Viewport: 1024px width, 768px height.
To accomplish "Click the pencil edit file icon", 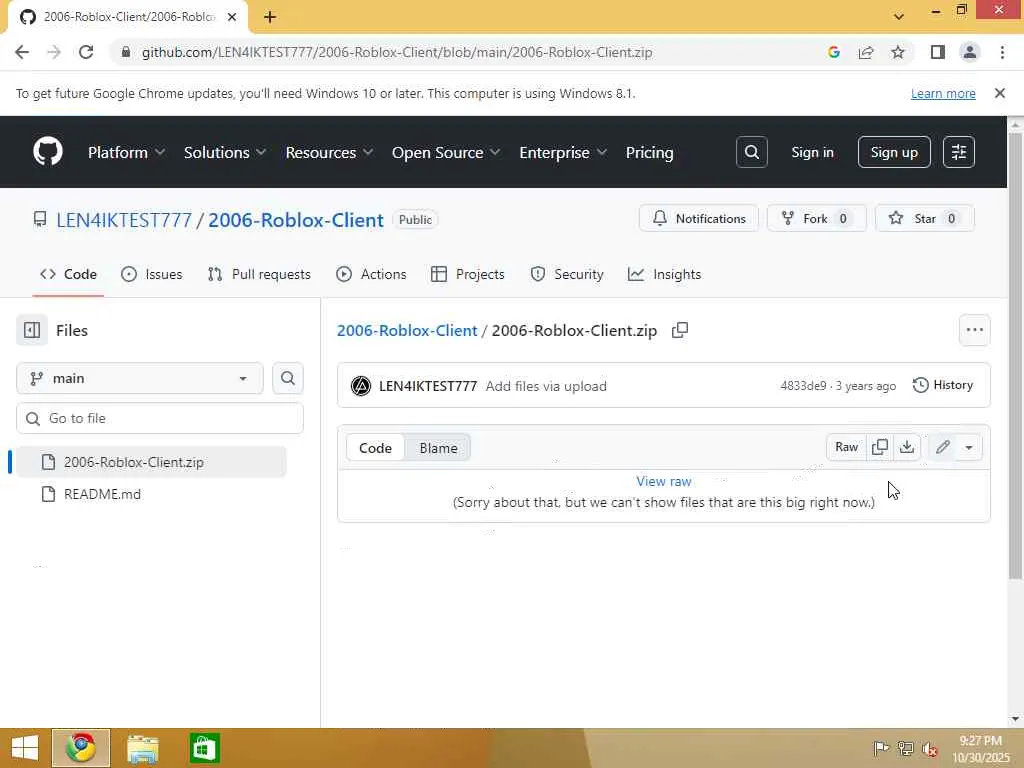I will [942, 447].
